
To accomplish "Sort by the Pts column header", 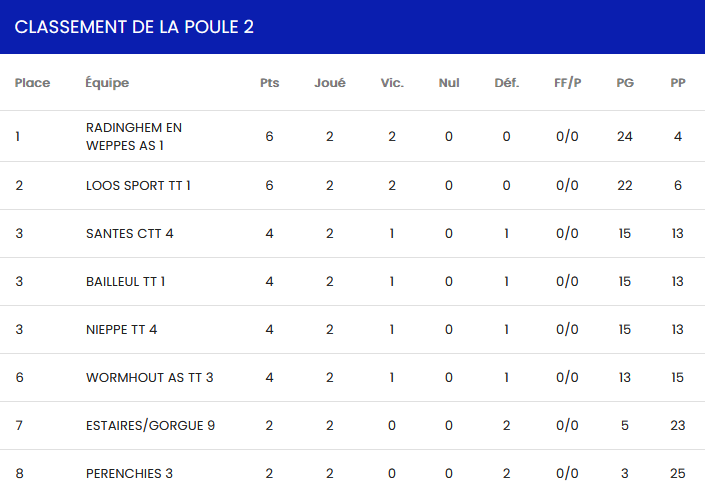I will (269, 83).
